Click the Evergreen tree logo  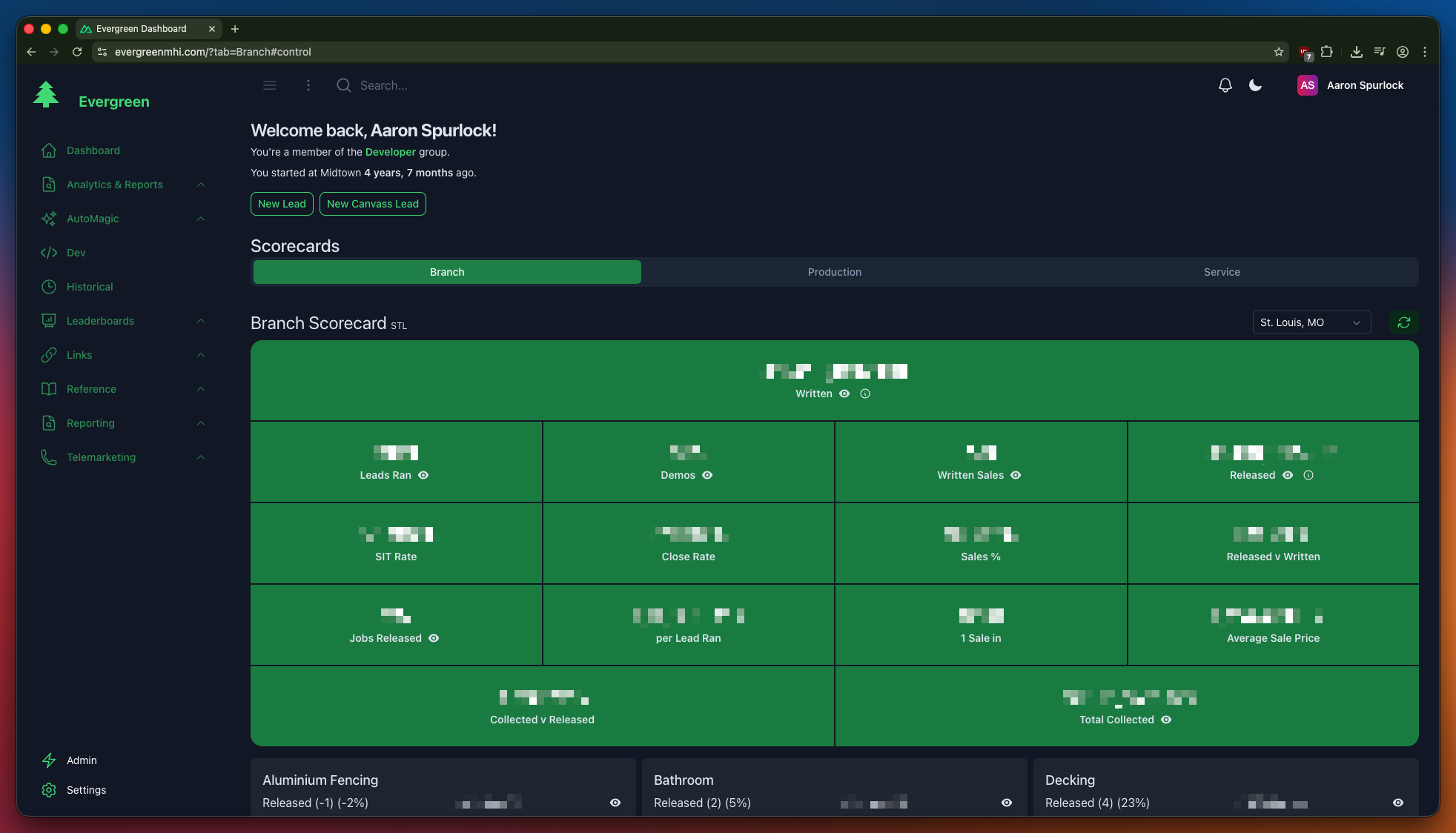coord(46,95)
